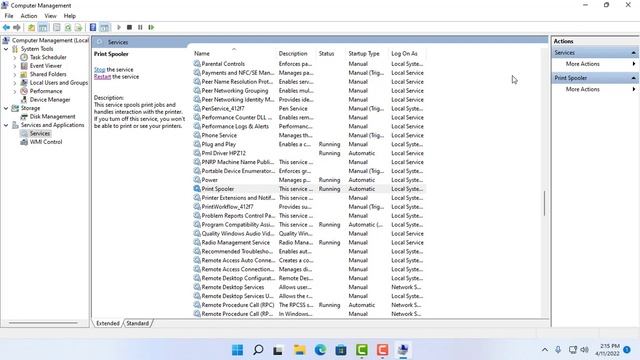Collapse Services and Applications tree node

click(x=6, y=125)
